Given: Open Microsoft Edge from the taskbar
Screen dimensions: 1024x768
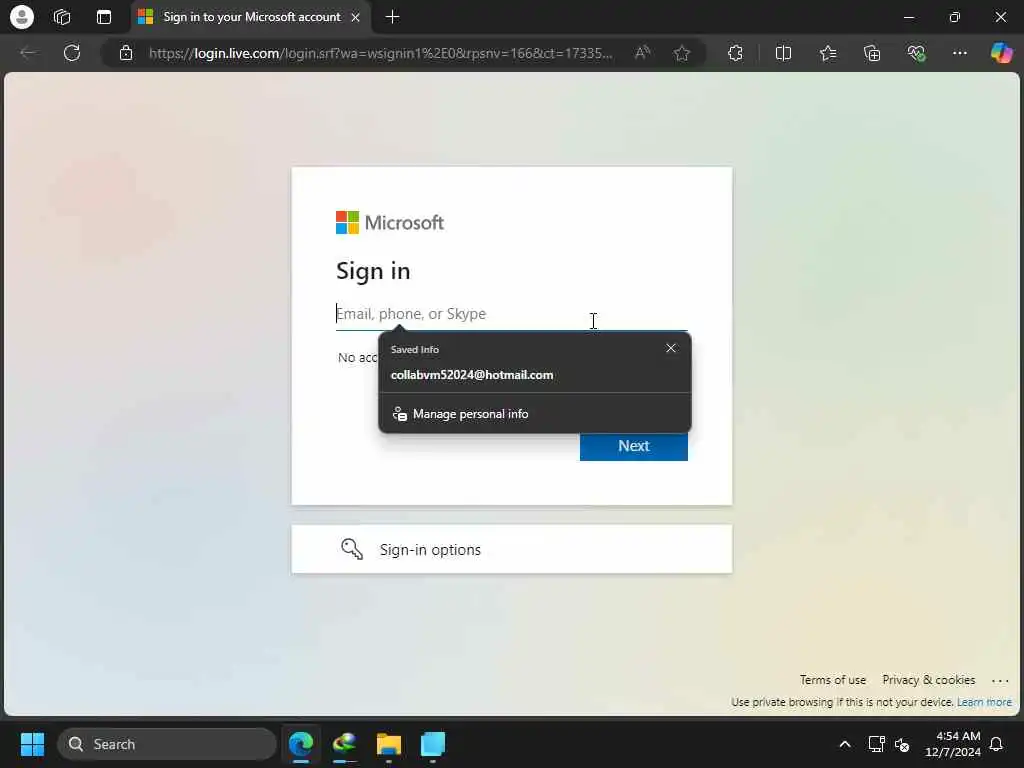Looking at the screenshot, I should click(x=301, y=744).
